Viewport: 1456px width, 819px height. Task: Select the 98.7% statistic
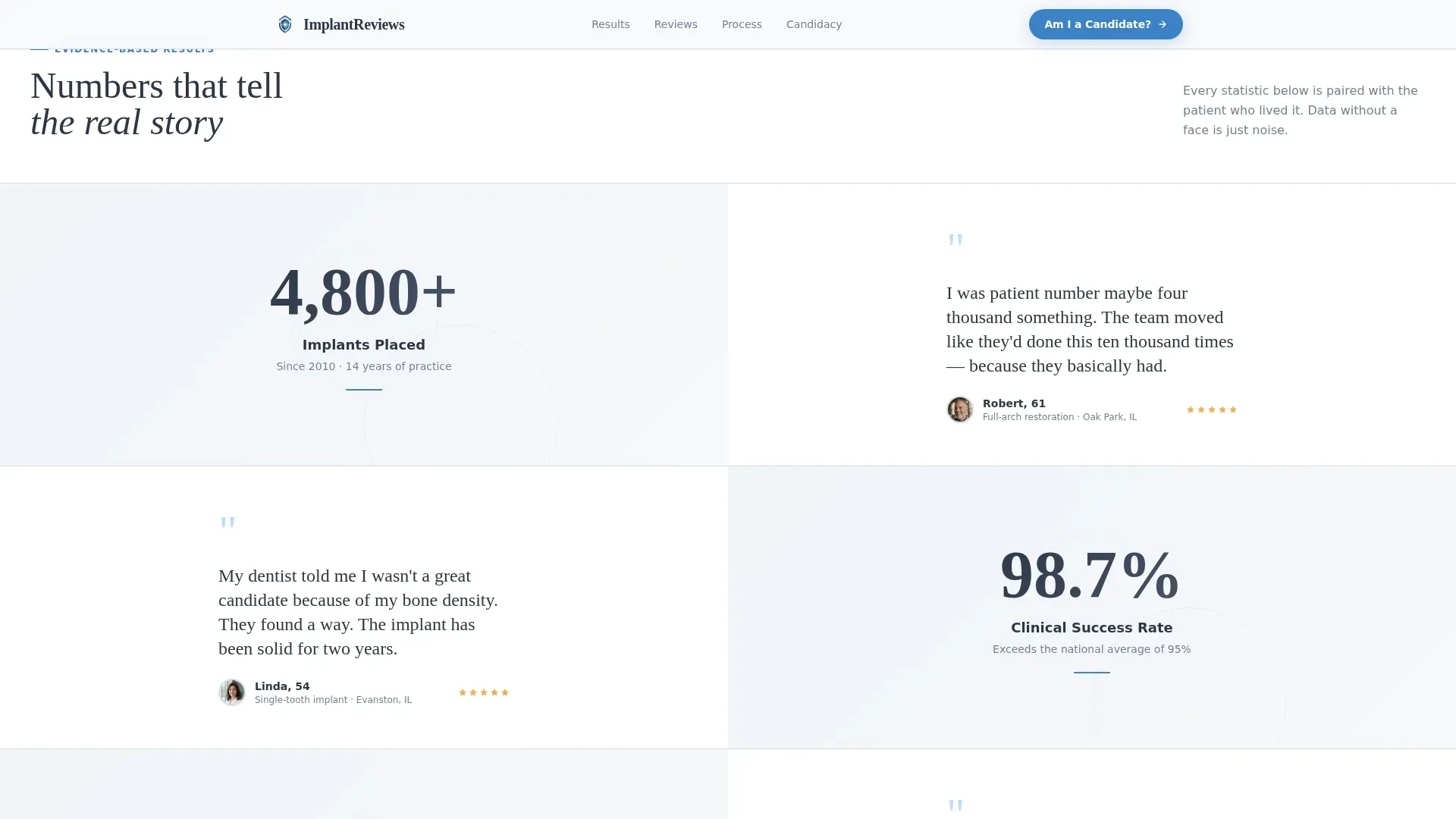(x=1090, y=575)
